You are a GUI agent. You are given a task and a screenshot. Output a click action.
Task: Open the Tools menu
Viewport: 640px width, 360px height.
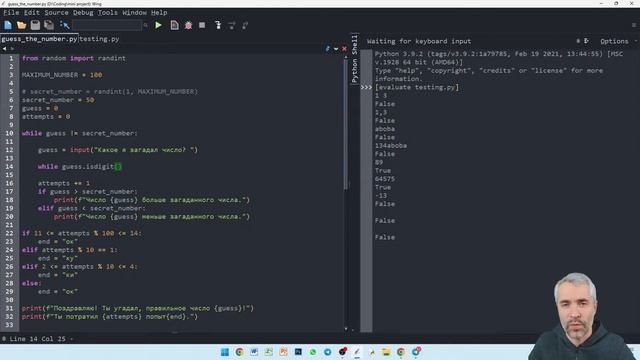(x=107, y=13)
